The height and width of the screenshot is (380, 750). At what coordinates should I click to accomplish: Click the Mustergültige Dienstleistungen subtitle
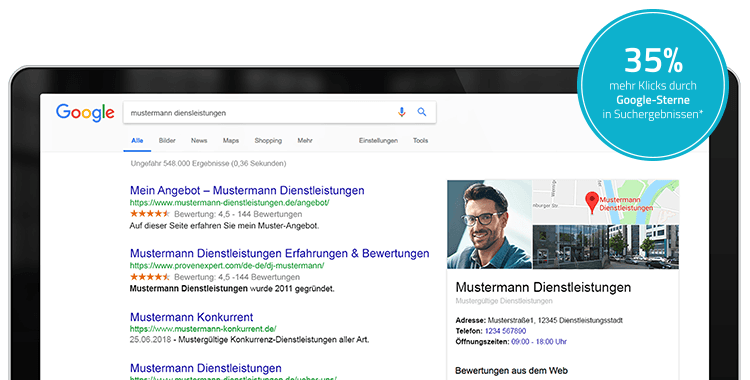click(x=504, y=301)
